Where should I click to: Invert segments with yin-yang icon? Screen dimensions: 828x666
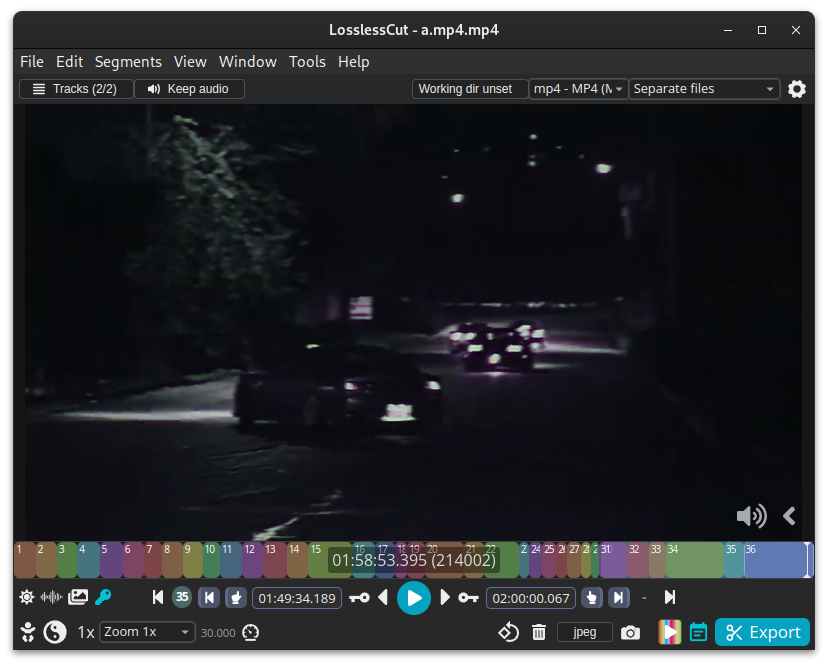(x=55, y=632)
